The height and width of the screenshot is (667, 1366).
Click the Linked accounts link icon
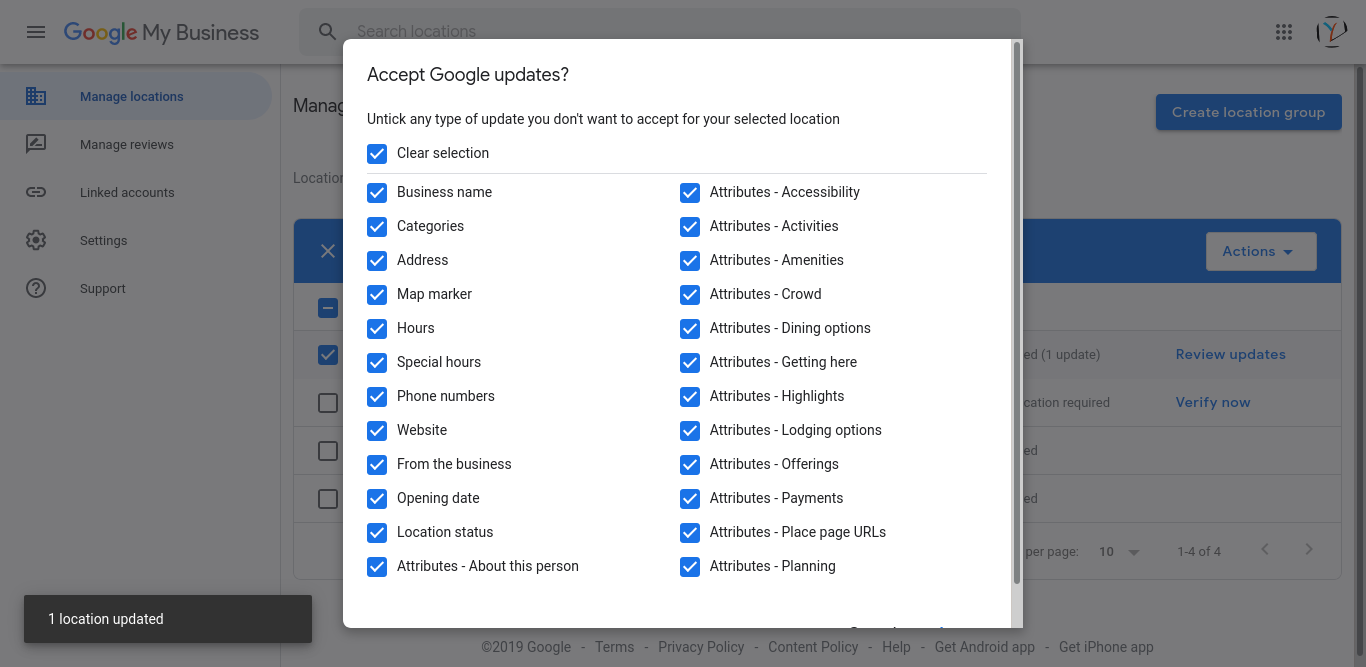(x=36, y=193)
